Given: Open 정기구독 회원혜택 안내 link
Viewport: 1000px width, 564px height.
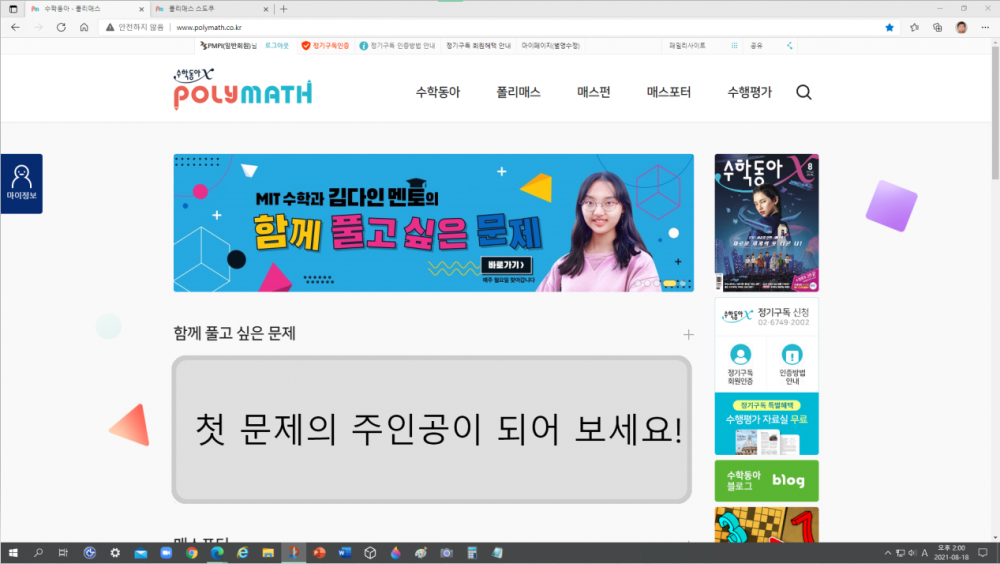Looking at the screenshot, I should (478, 45).
